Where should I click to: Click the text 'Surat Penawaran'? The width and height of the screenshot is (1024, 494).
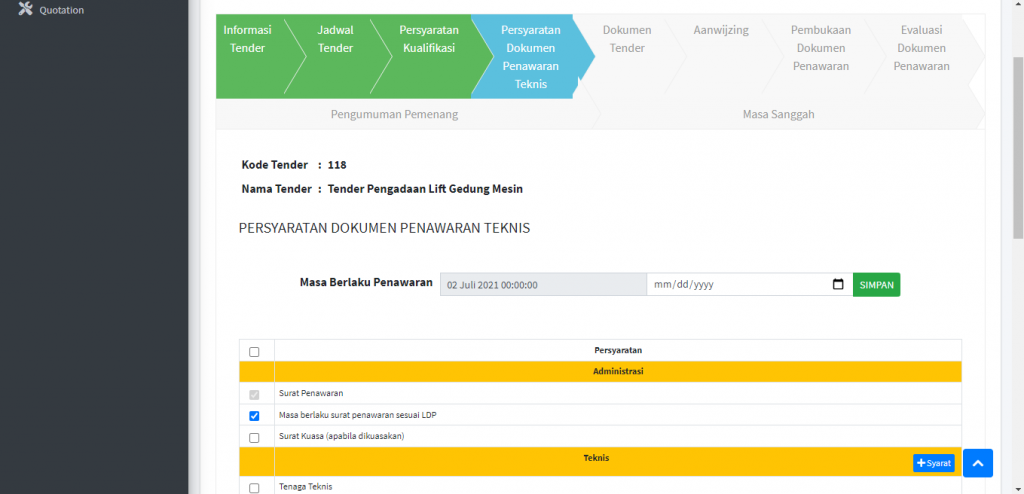pyautogui.click(x=311, y=393)
